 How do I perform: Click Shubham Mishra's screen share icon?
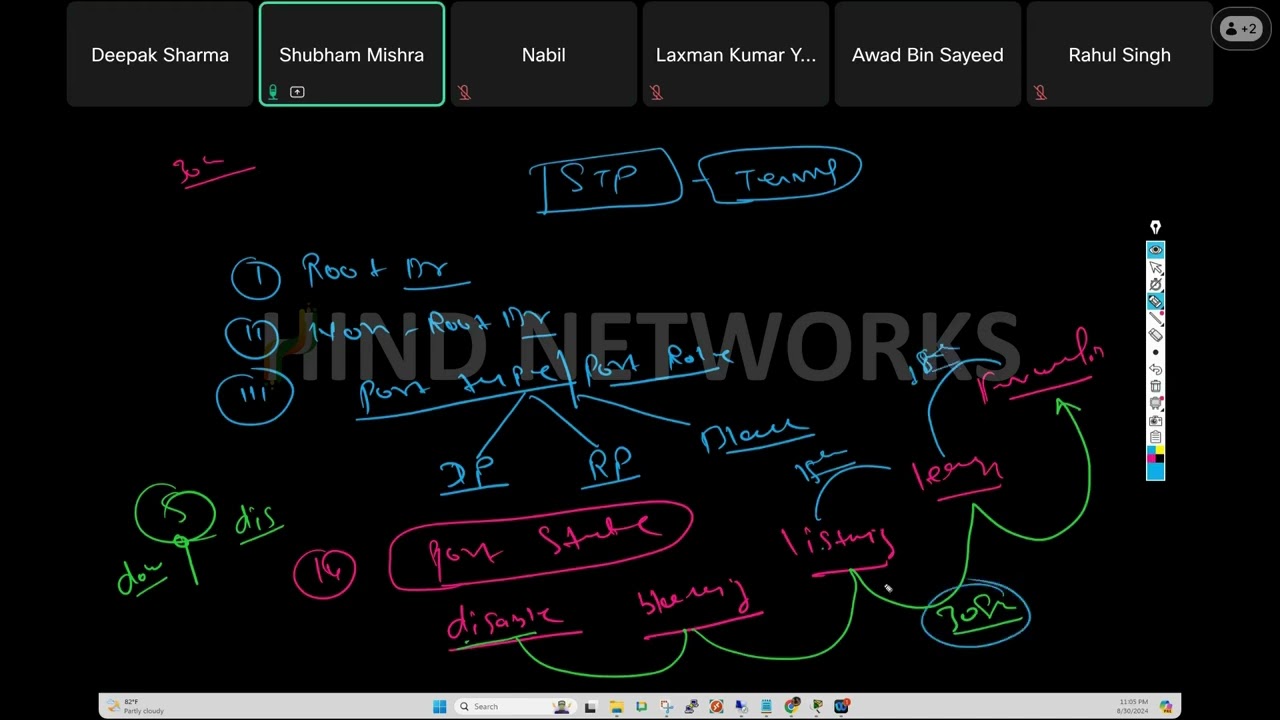297,92
